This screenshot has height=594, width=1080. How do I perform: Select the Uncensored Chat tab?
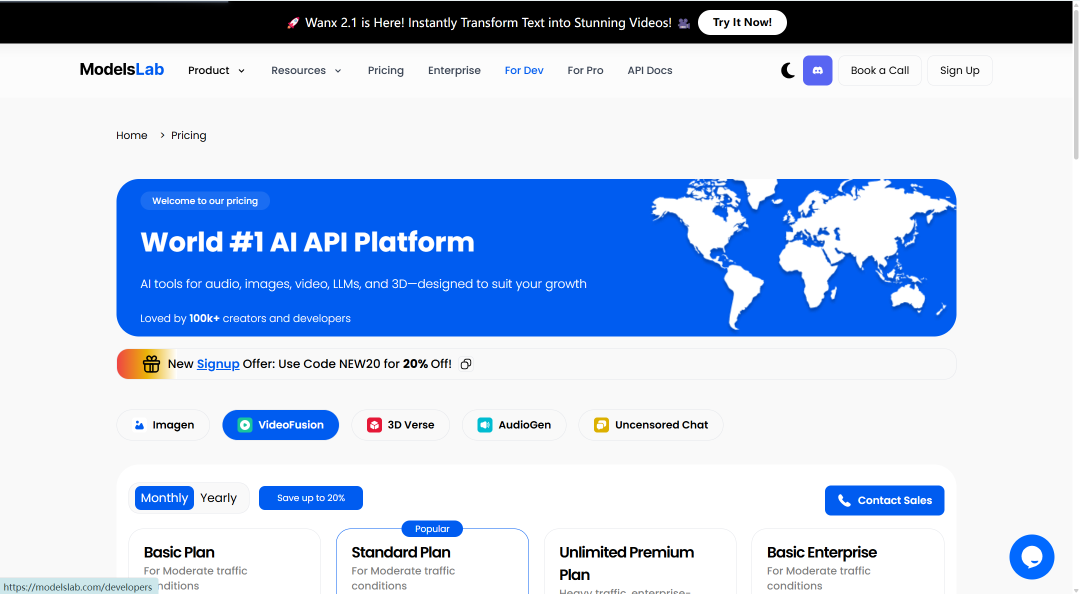click(x=651, y=424)
